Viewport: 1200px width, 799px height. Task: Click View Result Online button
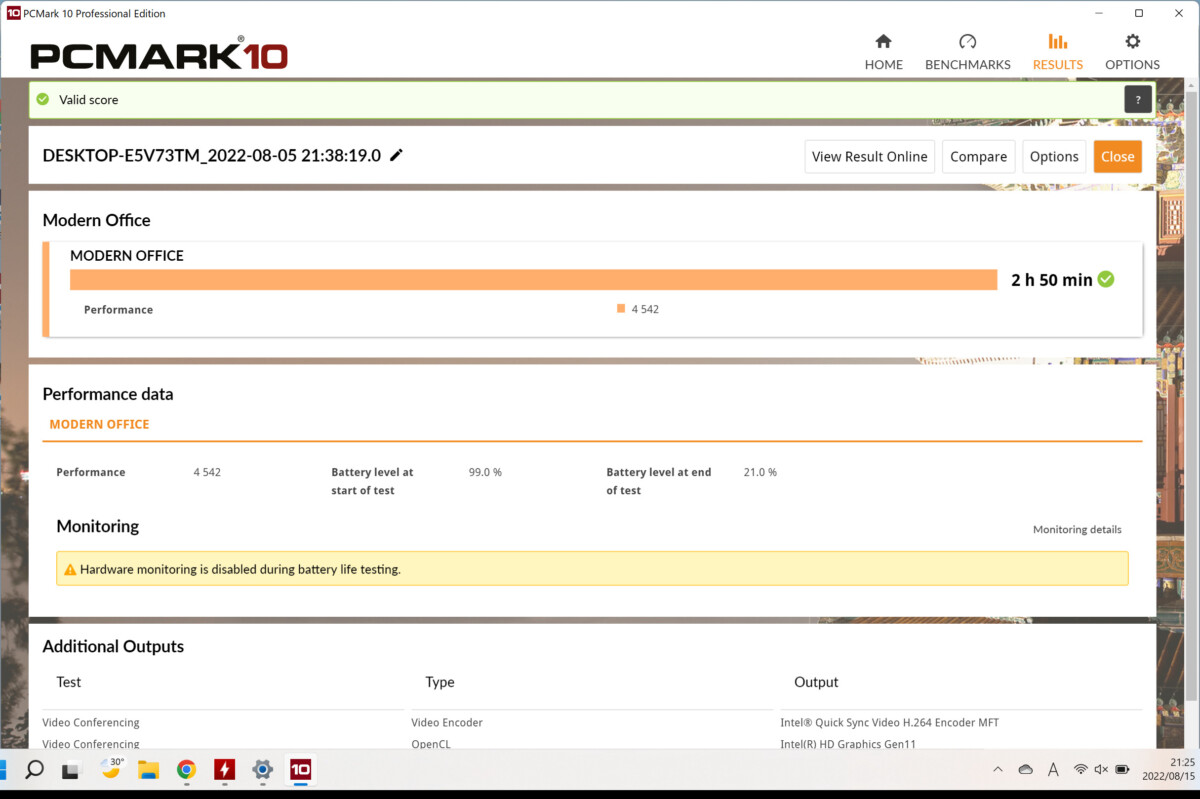(870, 156)
